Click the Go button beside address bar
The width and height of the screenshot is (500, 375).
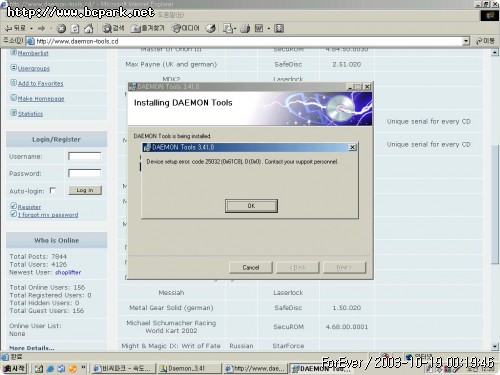tap(485, 41)
